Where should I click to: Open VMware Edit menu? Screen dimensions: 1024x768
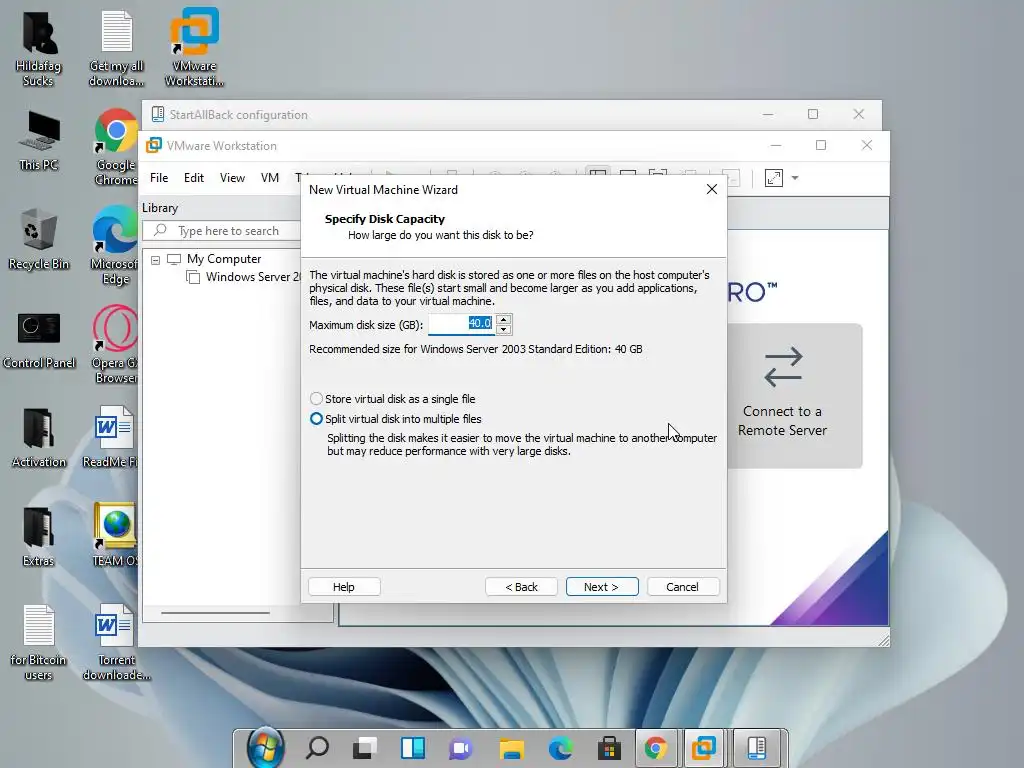(x=193, y=178)
